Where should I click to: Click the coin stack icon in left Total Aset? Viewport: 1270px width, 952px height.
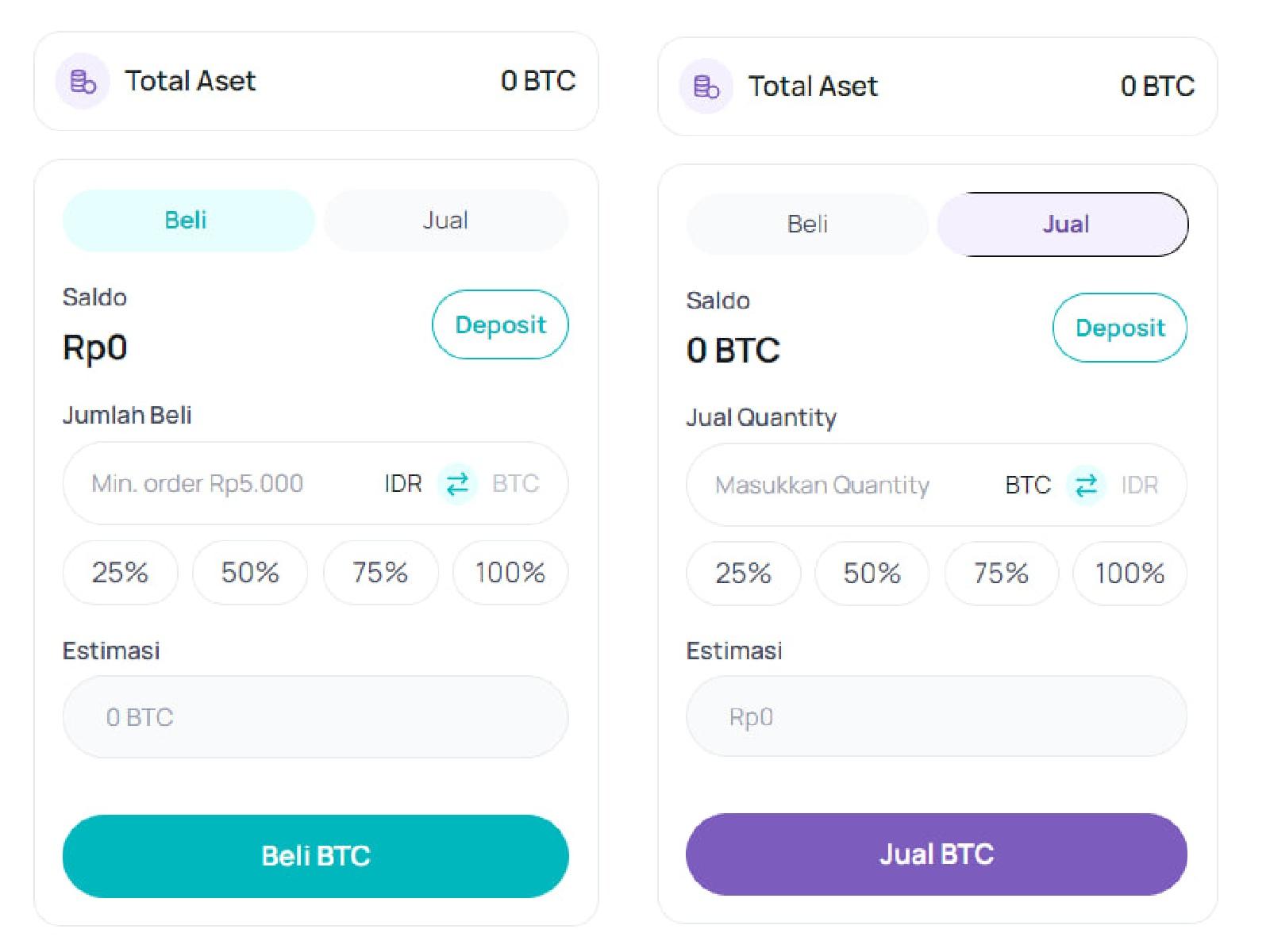pyautogui.click(x=83, y=81)
